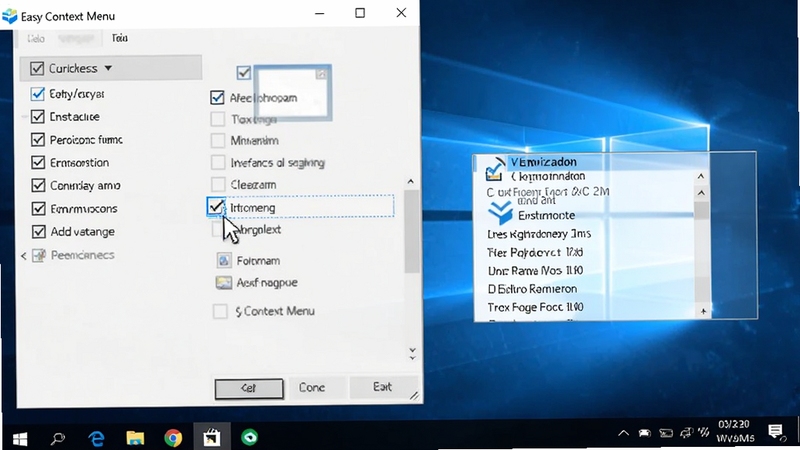Uncheck the Enstaclice checkbox
This screenshot has height=450, width=800.
point(38,117)
